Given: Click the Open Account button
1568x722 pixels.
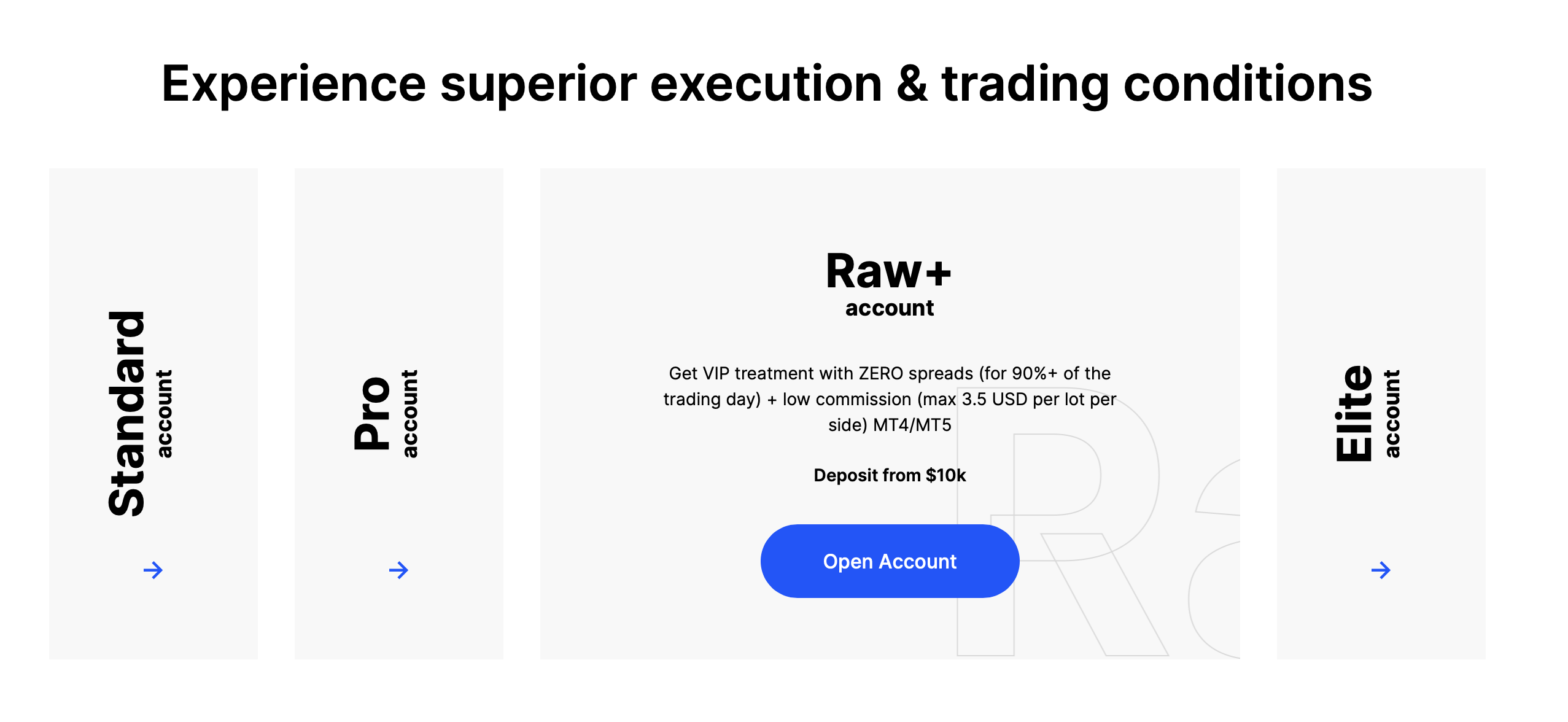Looking at the screenshot, I should pos(890,561).
